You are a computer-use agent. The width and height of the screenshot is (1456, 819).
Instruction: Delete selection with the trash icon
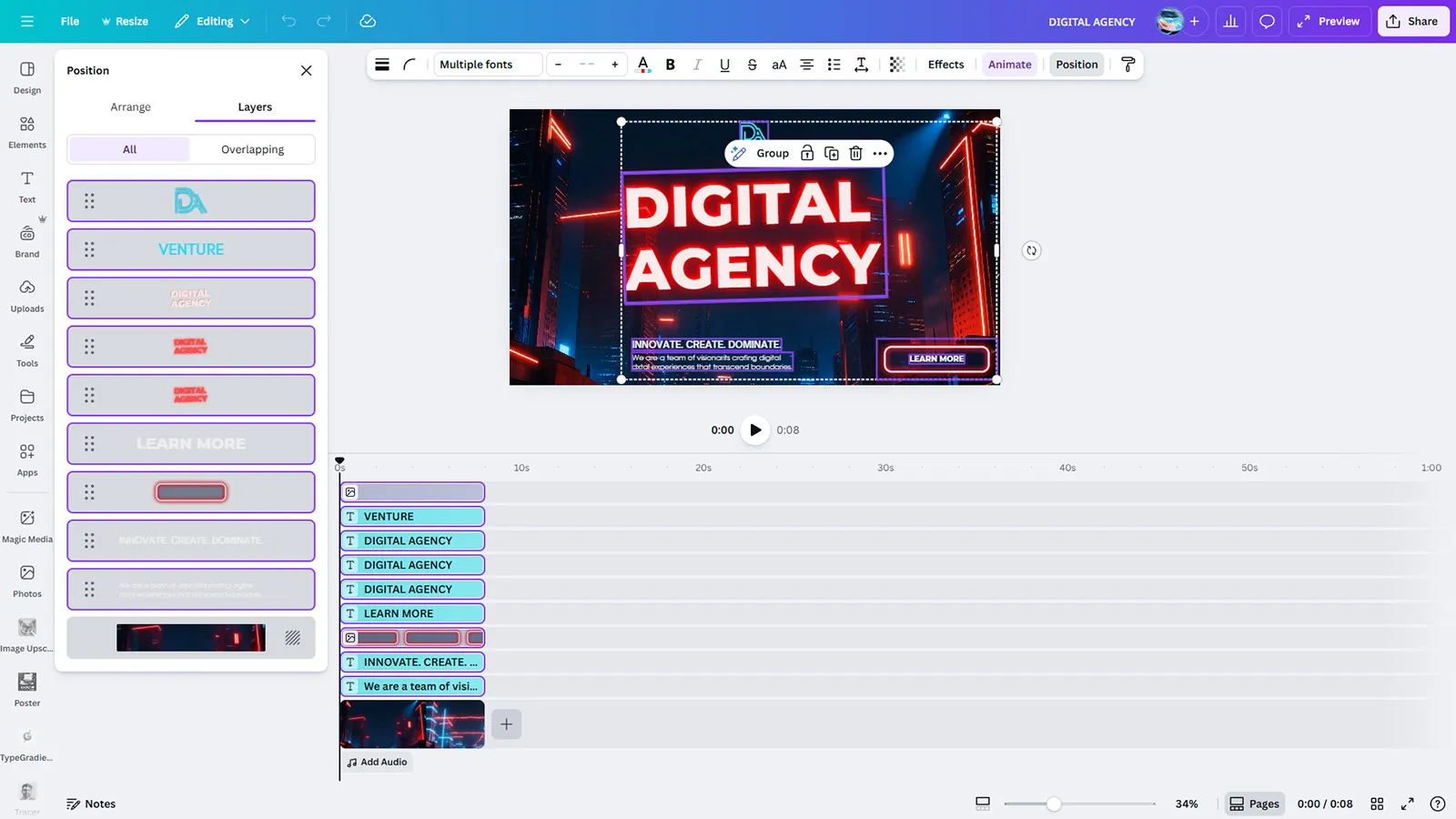(x=855, y=154)
